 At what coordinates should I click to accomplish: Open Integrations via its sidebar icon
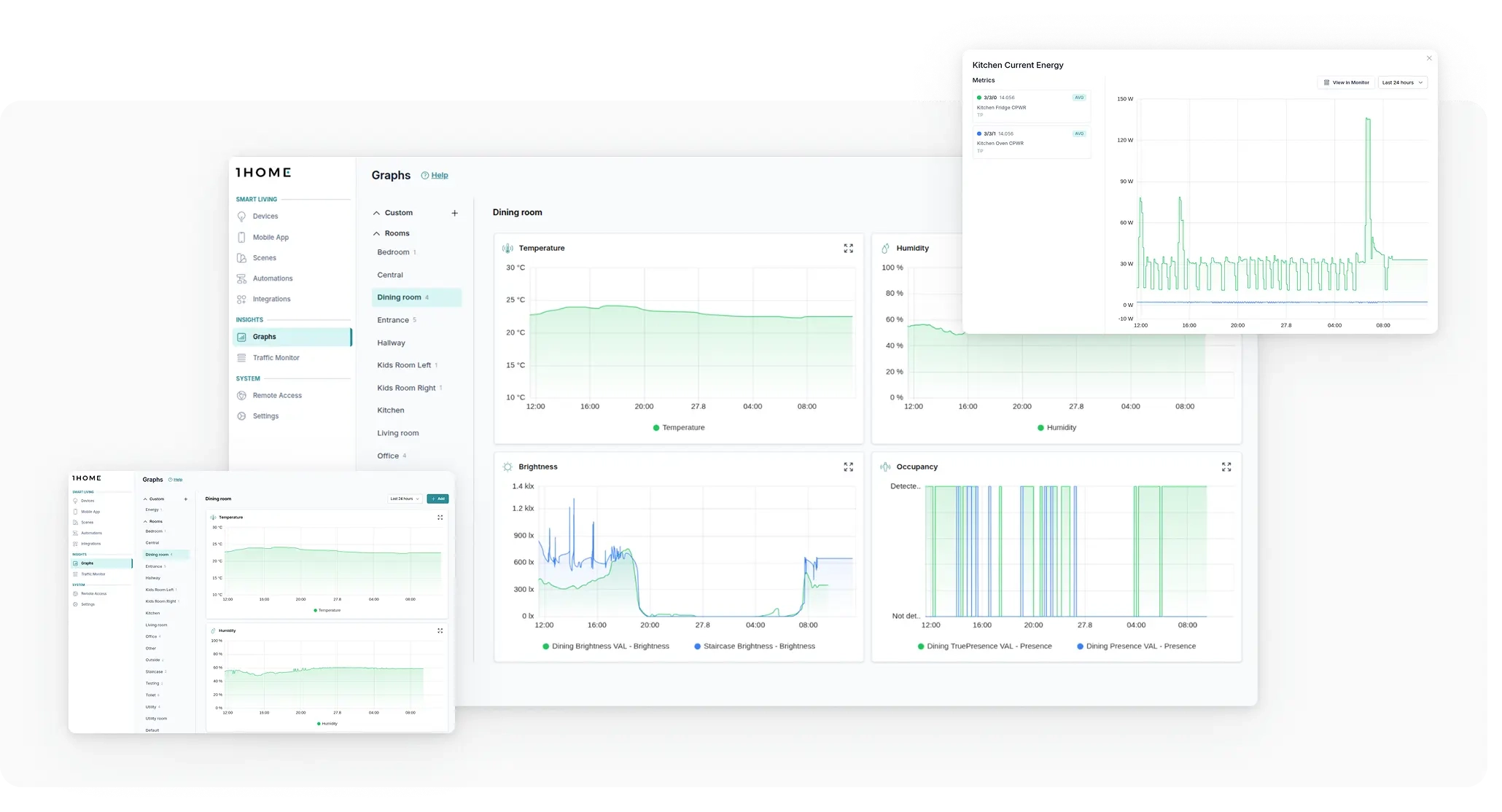pyautogui.click(x=242, y=299)
